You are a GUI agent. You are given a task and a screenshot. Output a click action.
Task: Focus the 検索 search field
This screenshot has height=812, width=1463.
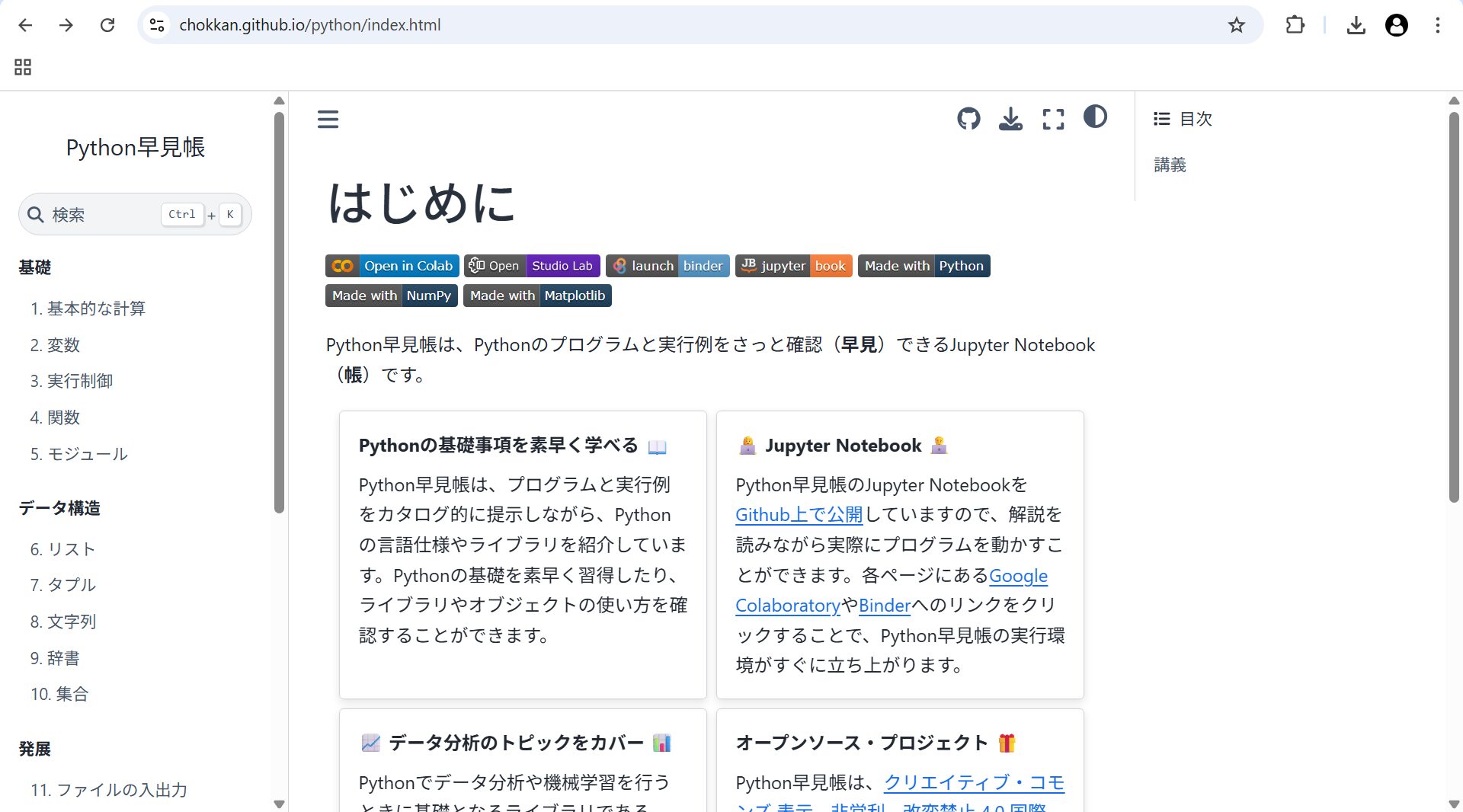(x=135, y=215)
